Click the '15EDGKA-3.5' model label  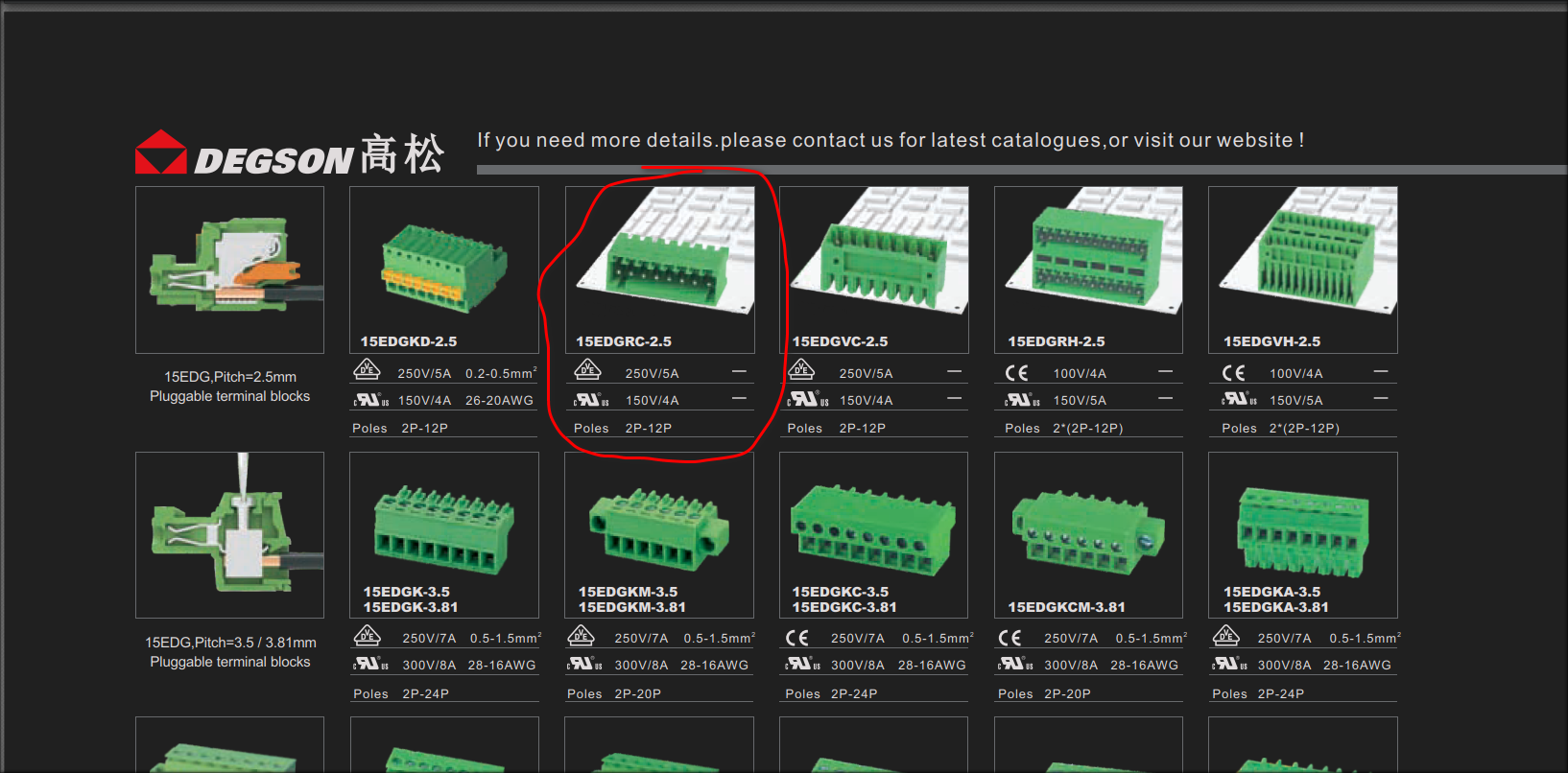pyautogui.click(x=1271, y=592)
